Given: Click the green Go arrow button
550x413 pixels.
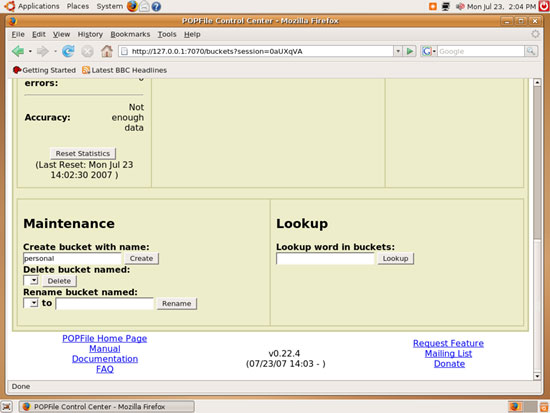Looking at the screenshot, I should coord(409,51).
